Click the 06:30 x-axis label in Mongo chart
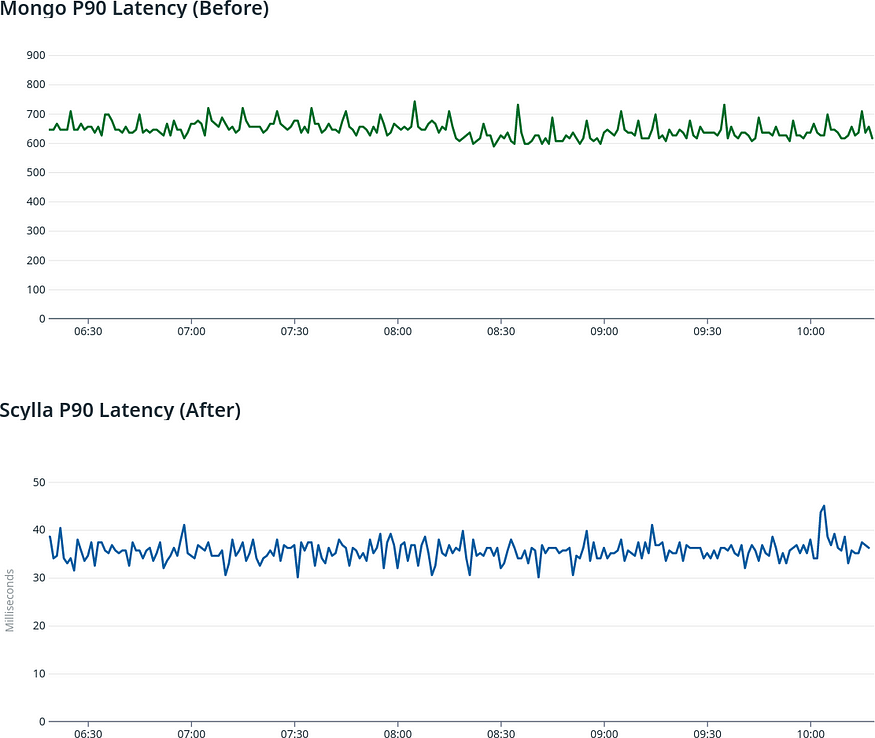Image resolution: width=875 pixels, height=738 pixels. coord(88,331)
